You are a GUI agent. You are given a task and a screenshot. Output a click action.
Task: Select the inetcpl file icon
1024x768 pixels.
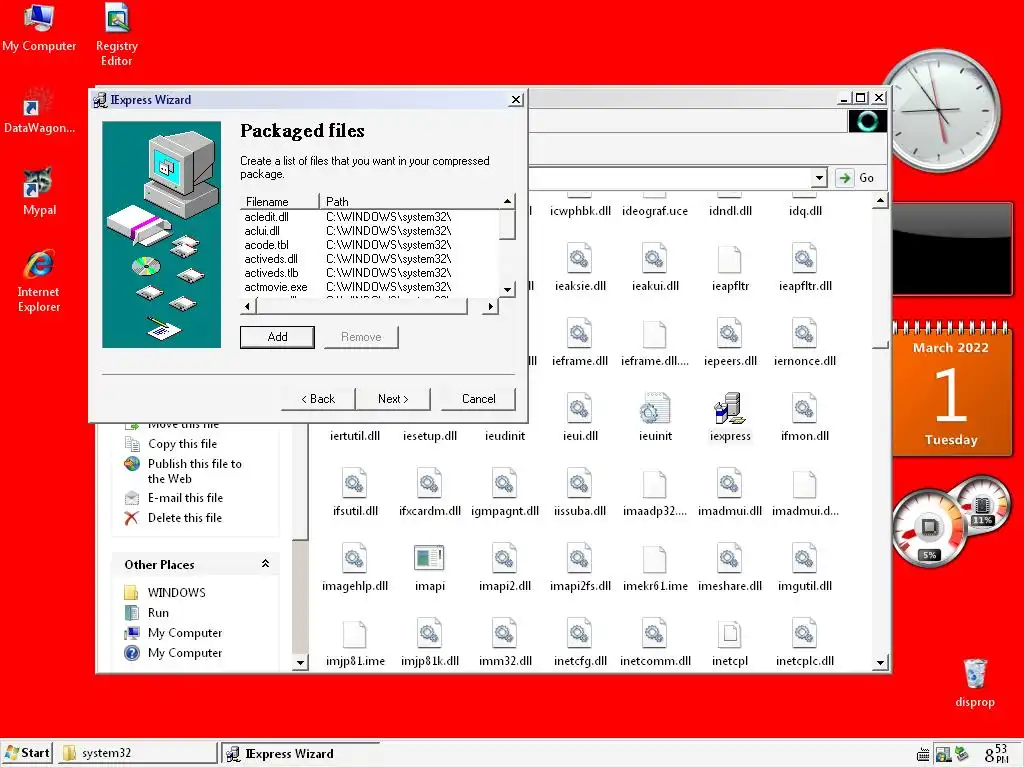pos(729,642)
